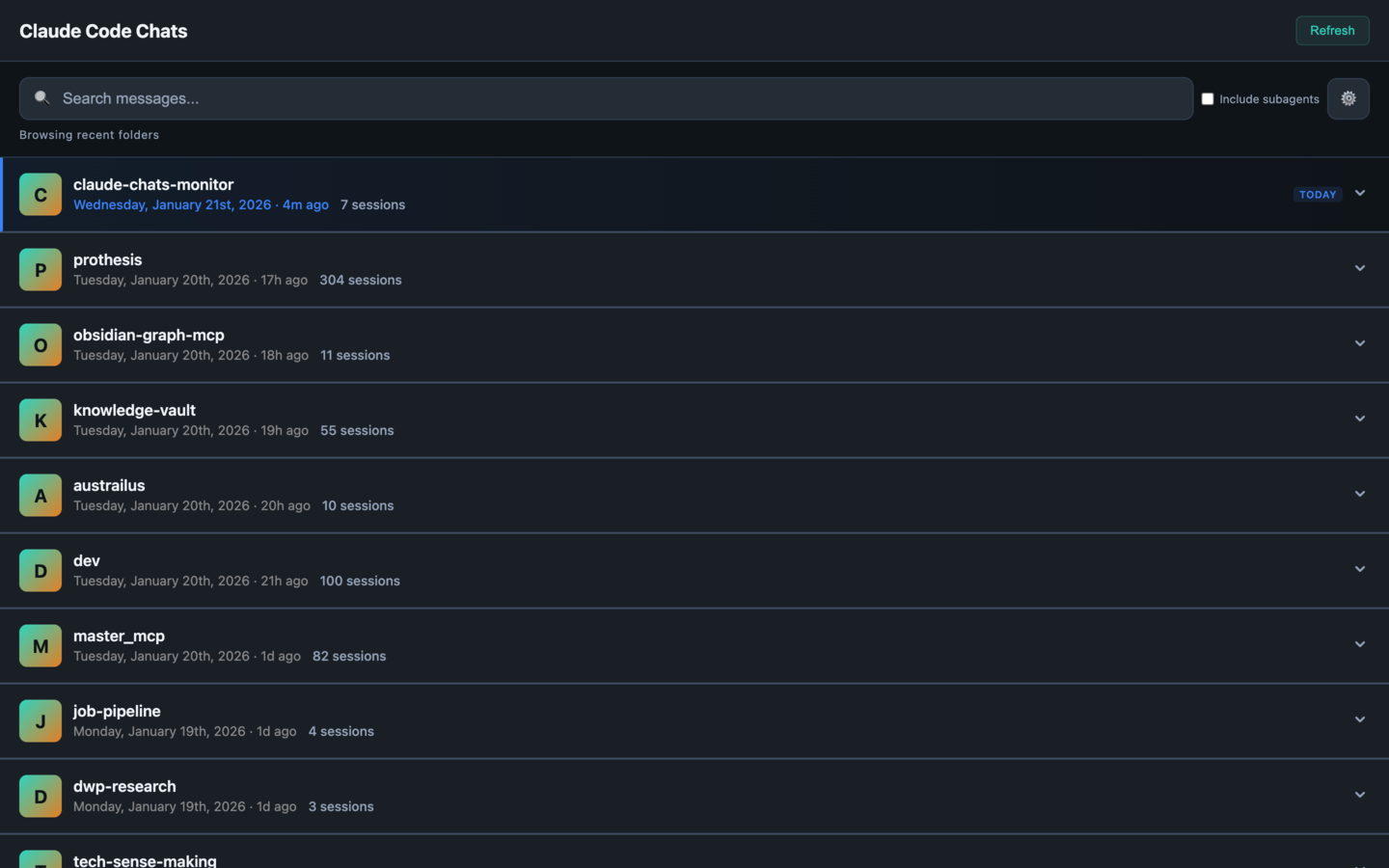Click the magnifying glass search icon
This screenshot has width=1389, height=868.
[41, 97]
